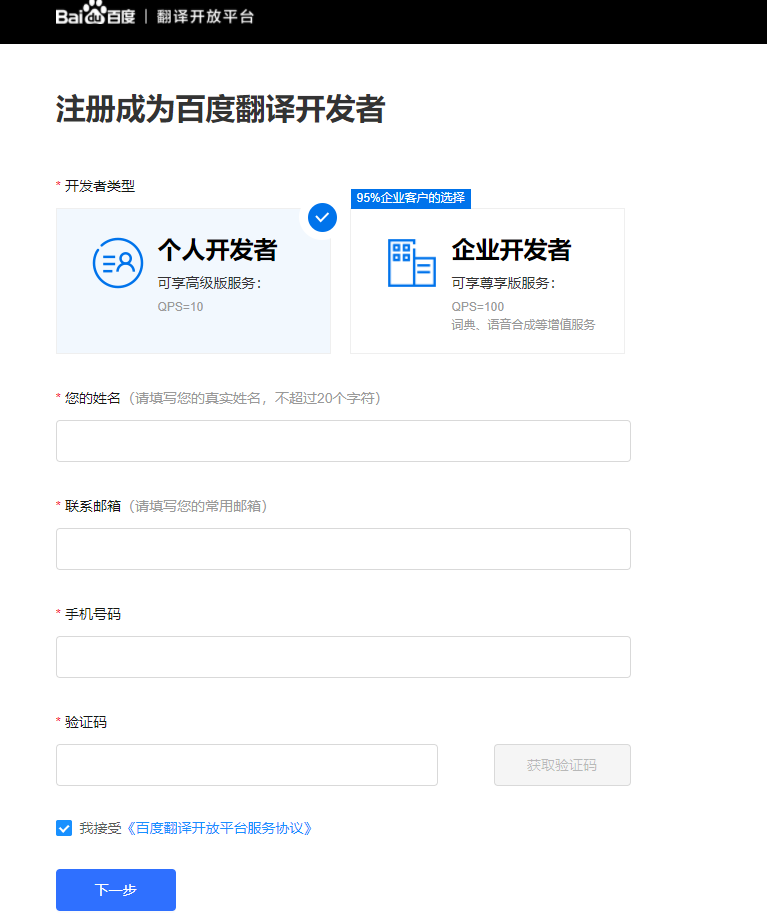
Task: Click the 联系邮箱 field label
Action: (x=93, y=506)
